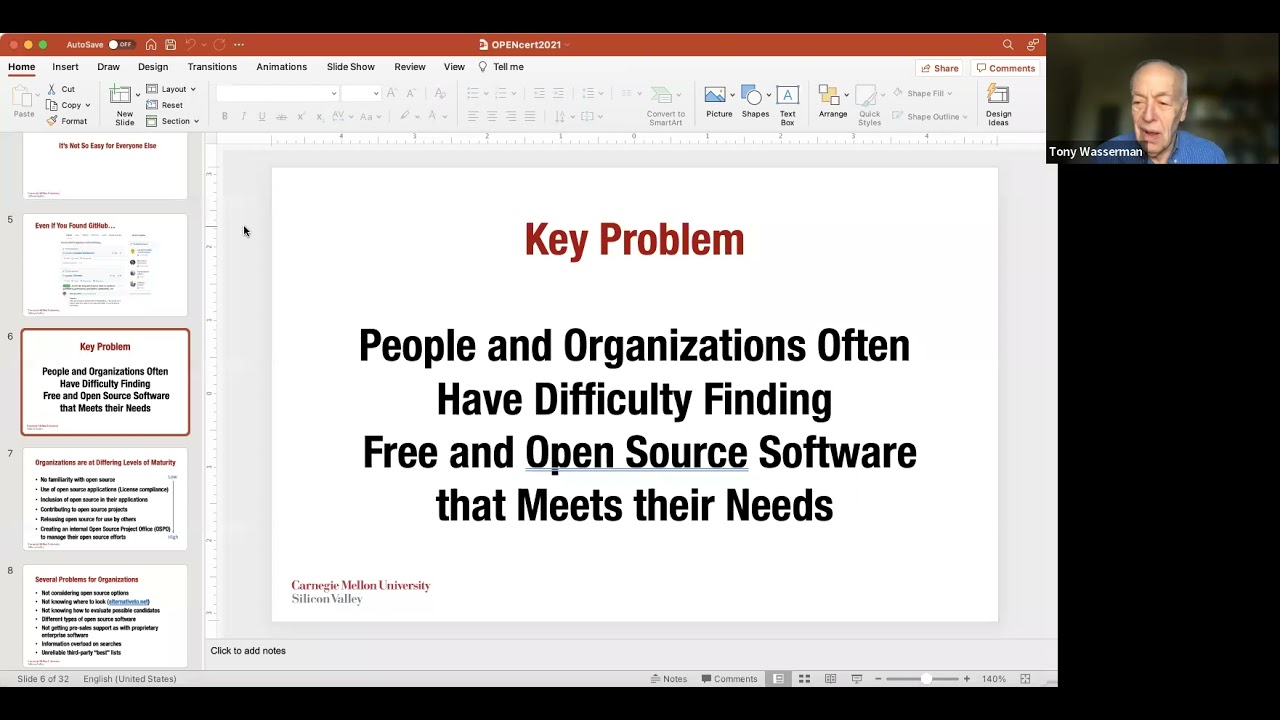This screenshot has height=720, width=1280.
Task: Open the font name combo box
Action: coord(277,93)
